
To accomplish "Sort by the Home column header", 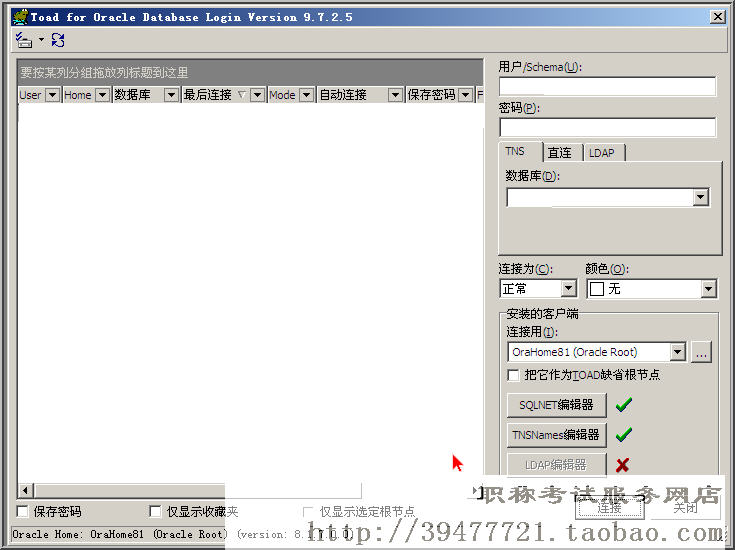I will (78, 95).
